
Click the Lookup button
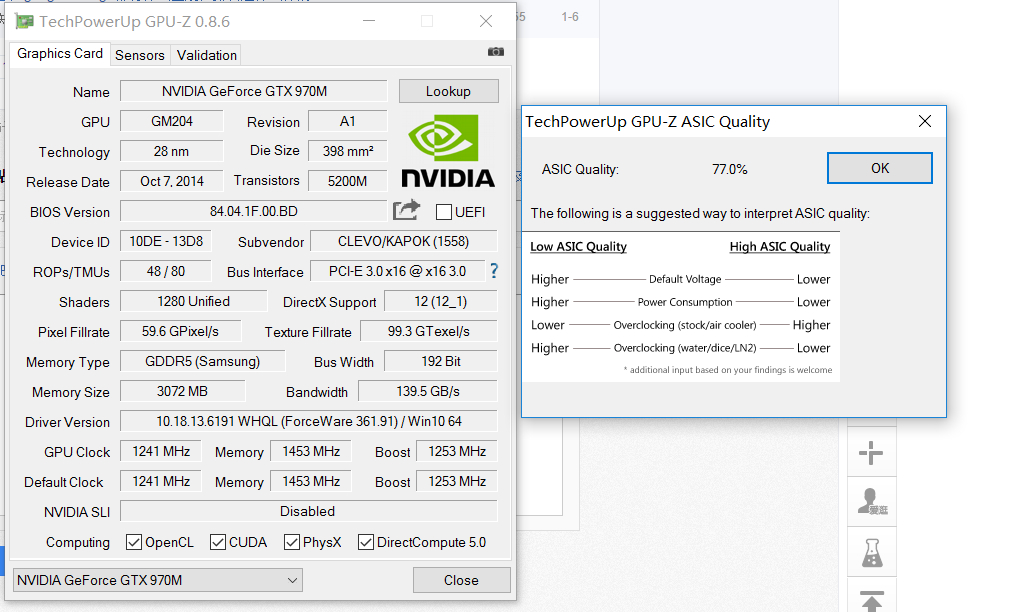click(x=449, y=91)
